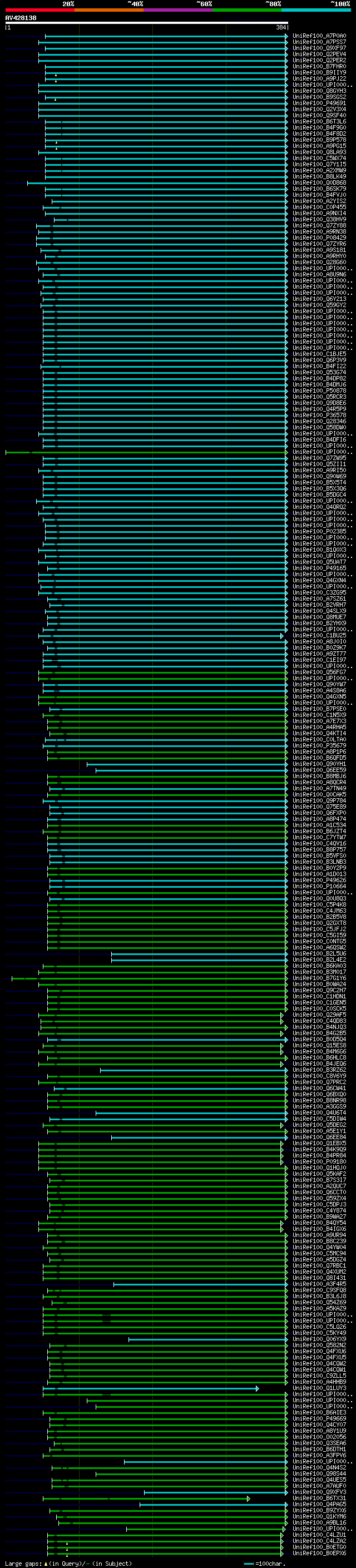
Task: Click label UniRef100_Q8LA93
Action: click(x=319, y=152)
